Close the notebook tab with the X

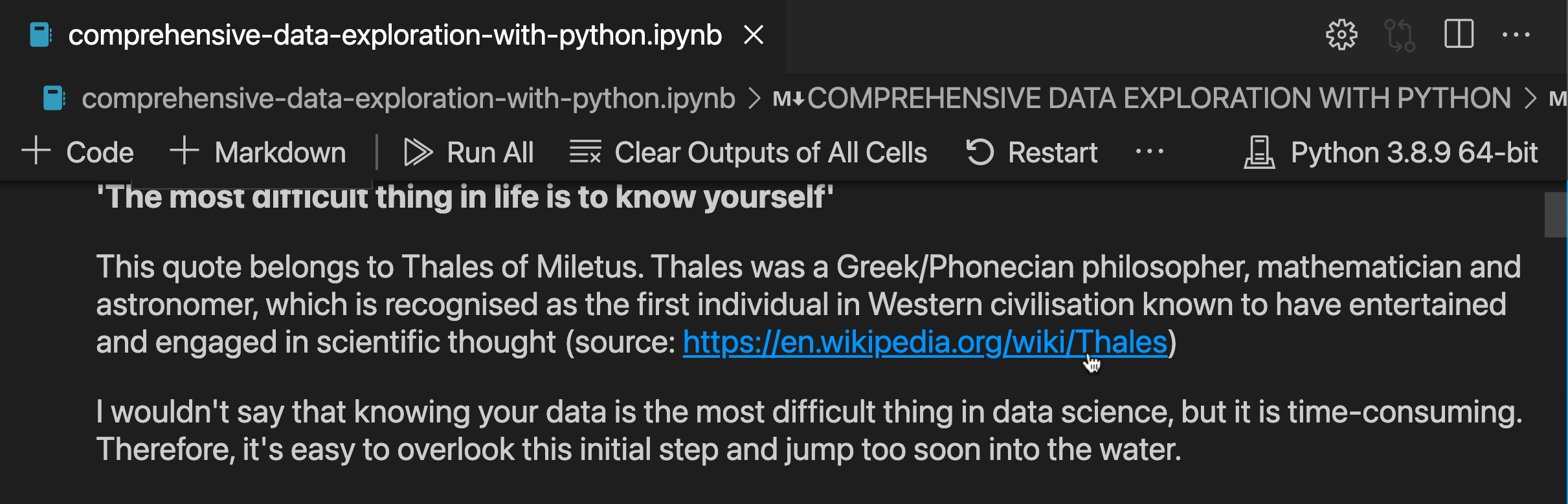coord(755,35)
